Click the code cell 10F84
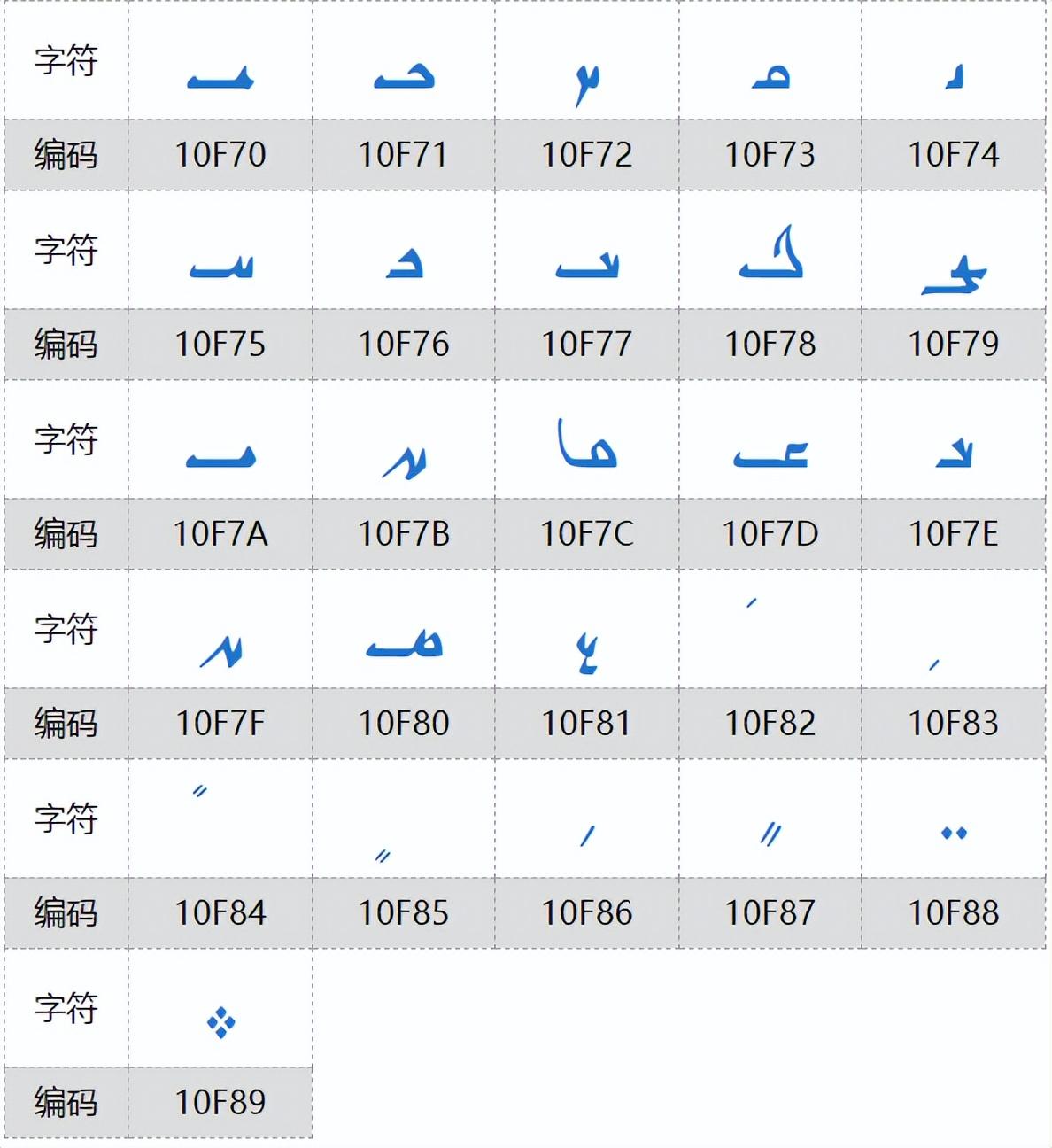 (x=220, y=913)
